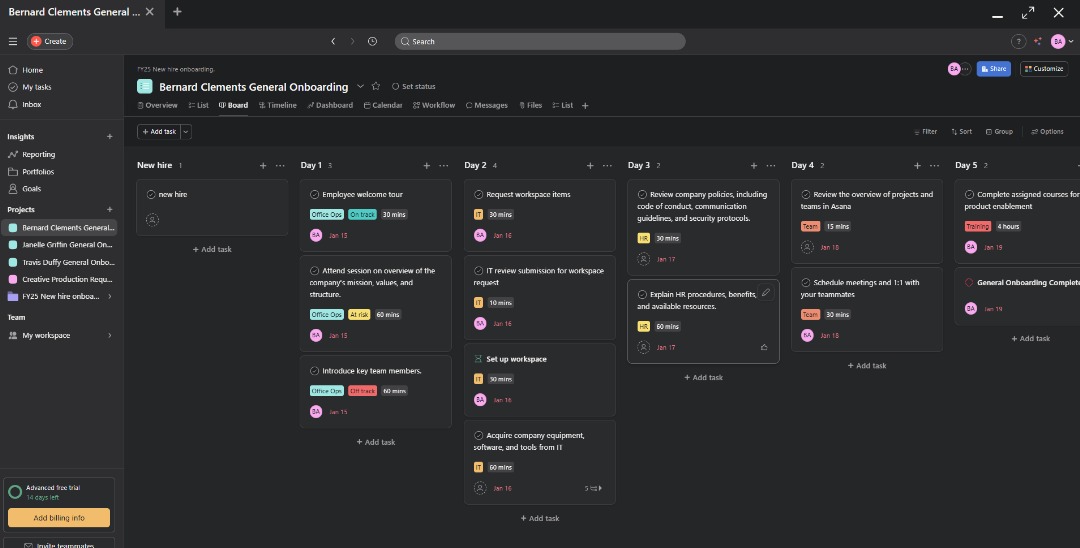Open a new browser tab with the plus
This screenshot has height=548, width=1080.
click(x=177, y=12)
